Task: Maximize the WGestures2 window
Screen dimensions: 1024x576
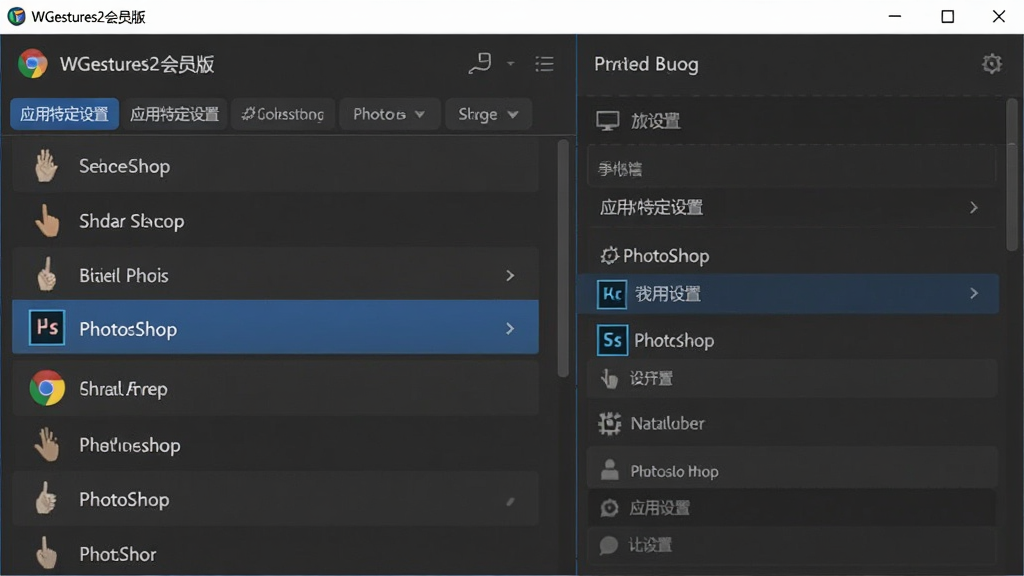Action: click(x=948, y=16)
